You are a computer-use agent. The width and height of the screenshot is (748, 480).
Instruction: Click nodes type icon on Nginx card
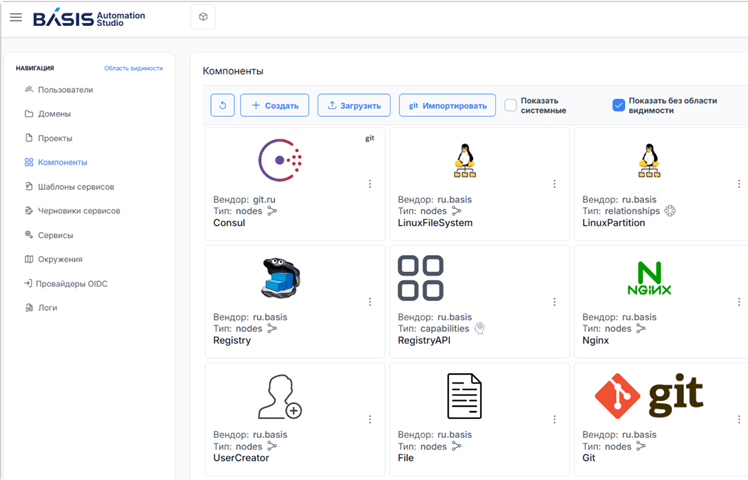coord(641,328)
